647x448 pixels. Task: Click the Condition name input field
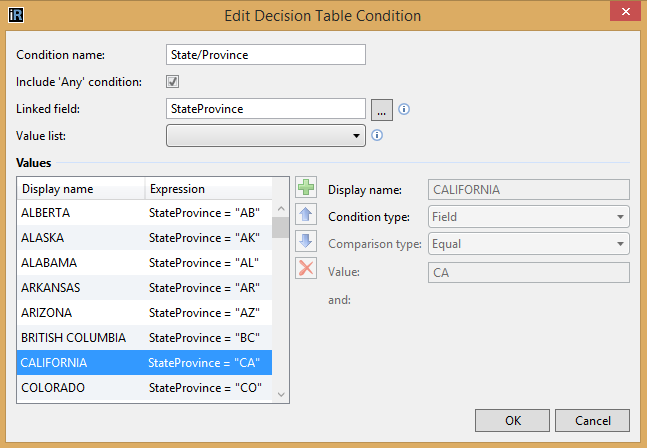(265, 55)
